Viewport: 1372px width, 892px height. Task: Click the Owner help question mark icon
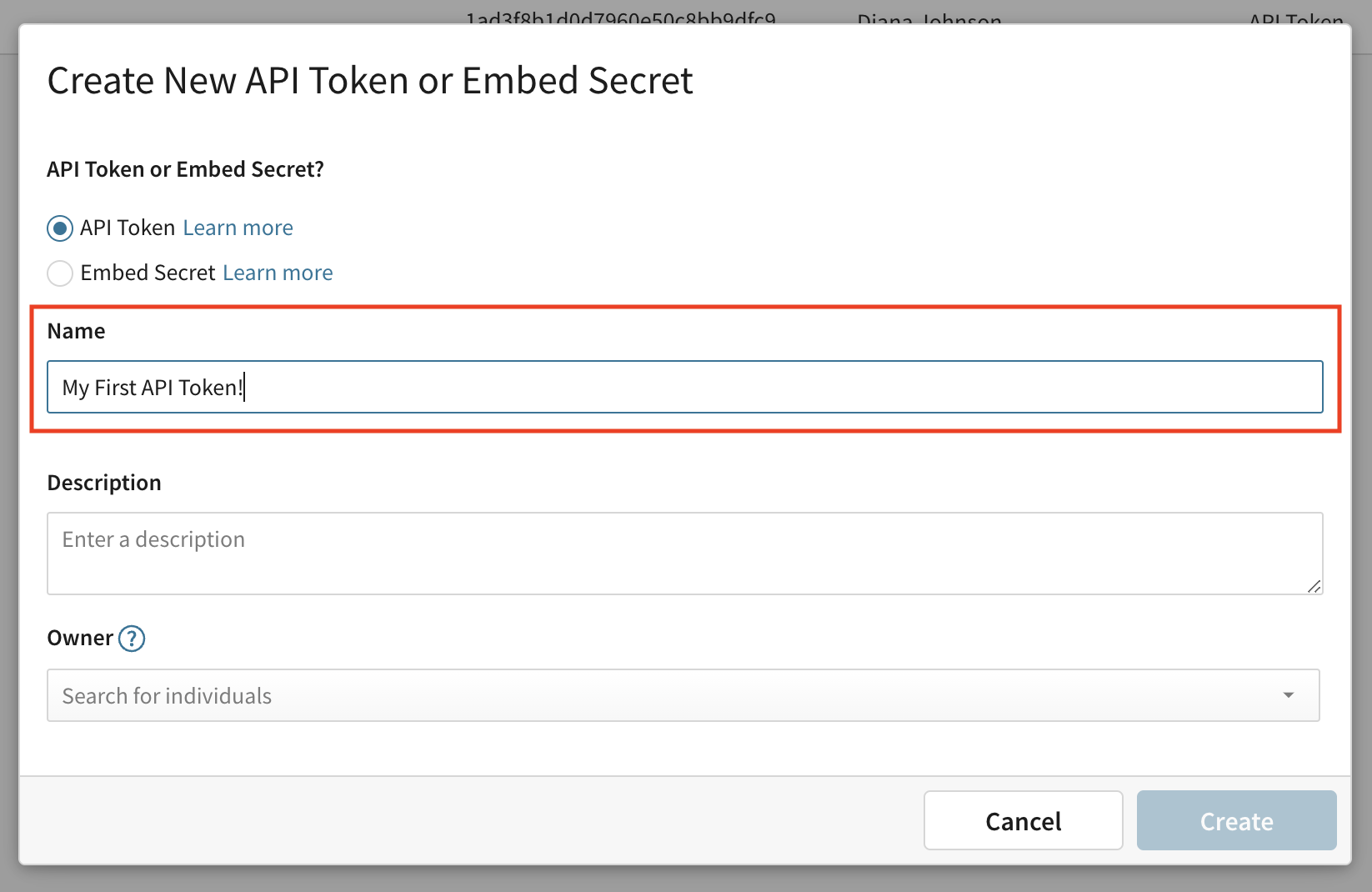(132, 639)
